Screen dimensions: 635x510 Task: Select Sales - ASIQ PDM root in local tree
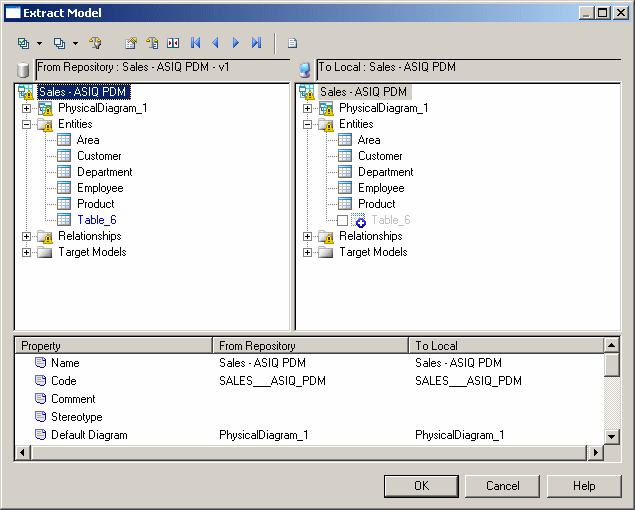click(364, 92)
